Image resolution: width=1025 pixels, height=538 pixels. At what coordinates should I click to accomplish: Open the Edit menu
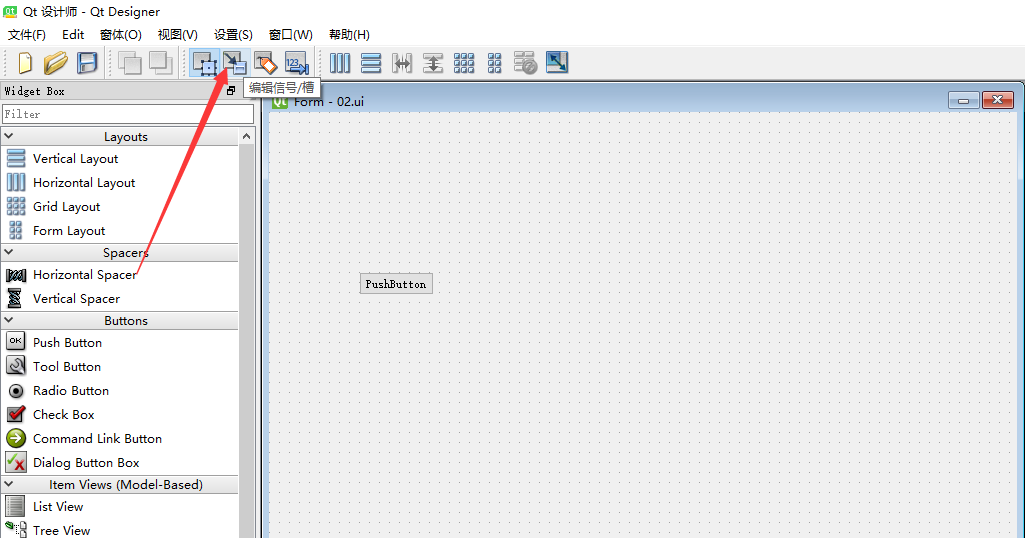(x=73, y=35)
